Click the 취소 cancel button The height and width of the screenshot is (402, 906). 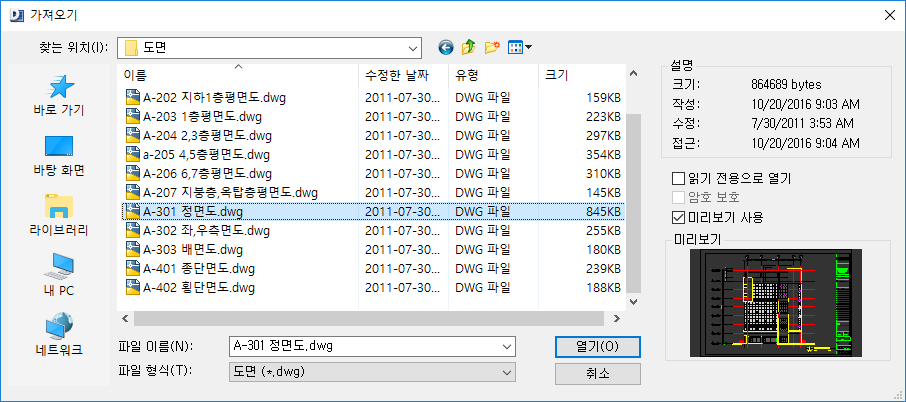pyautogui.click(x=597, y=373)
